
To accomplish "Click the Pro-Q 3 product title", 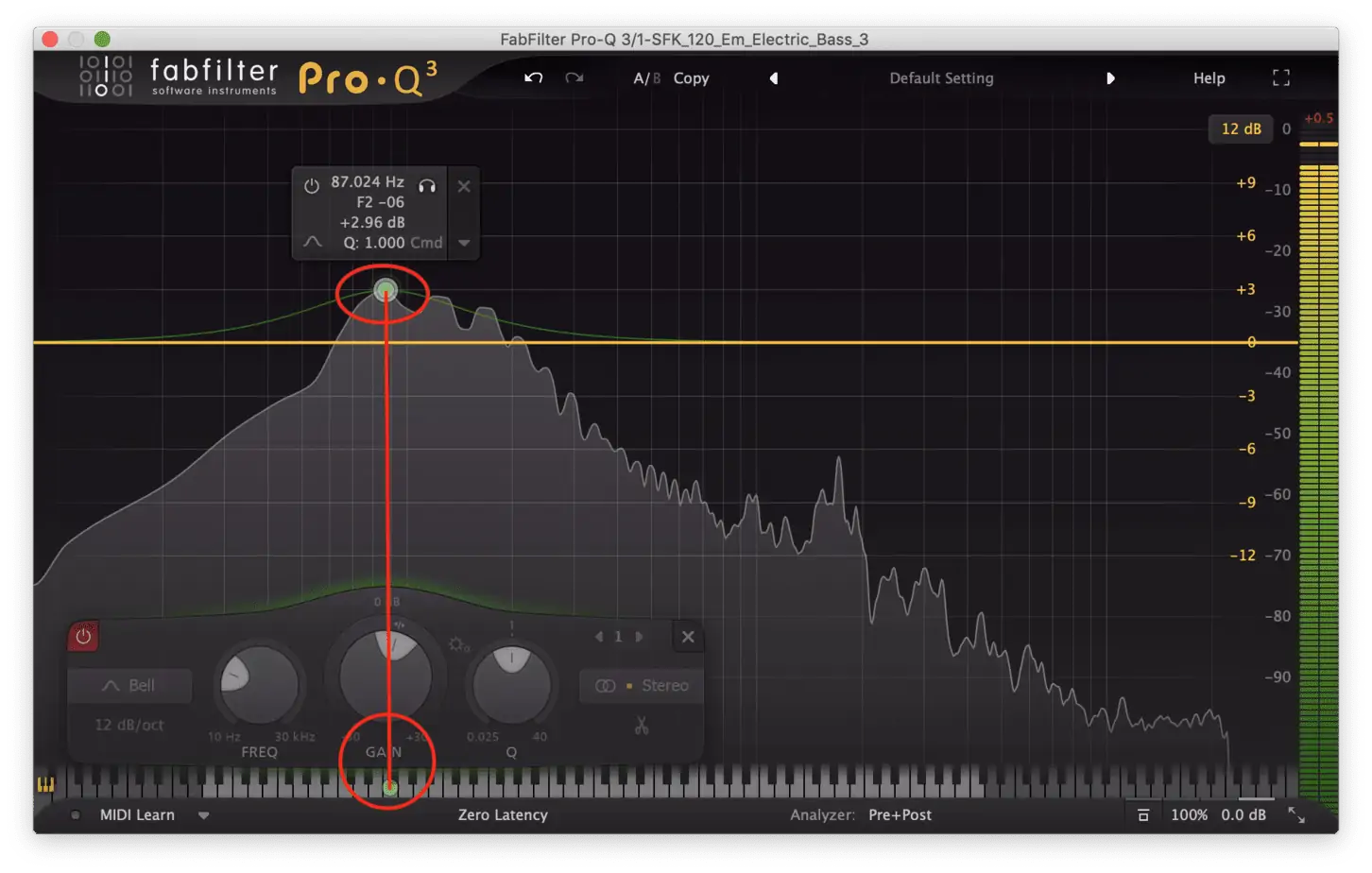I will [x=368, y=78].
